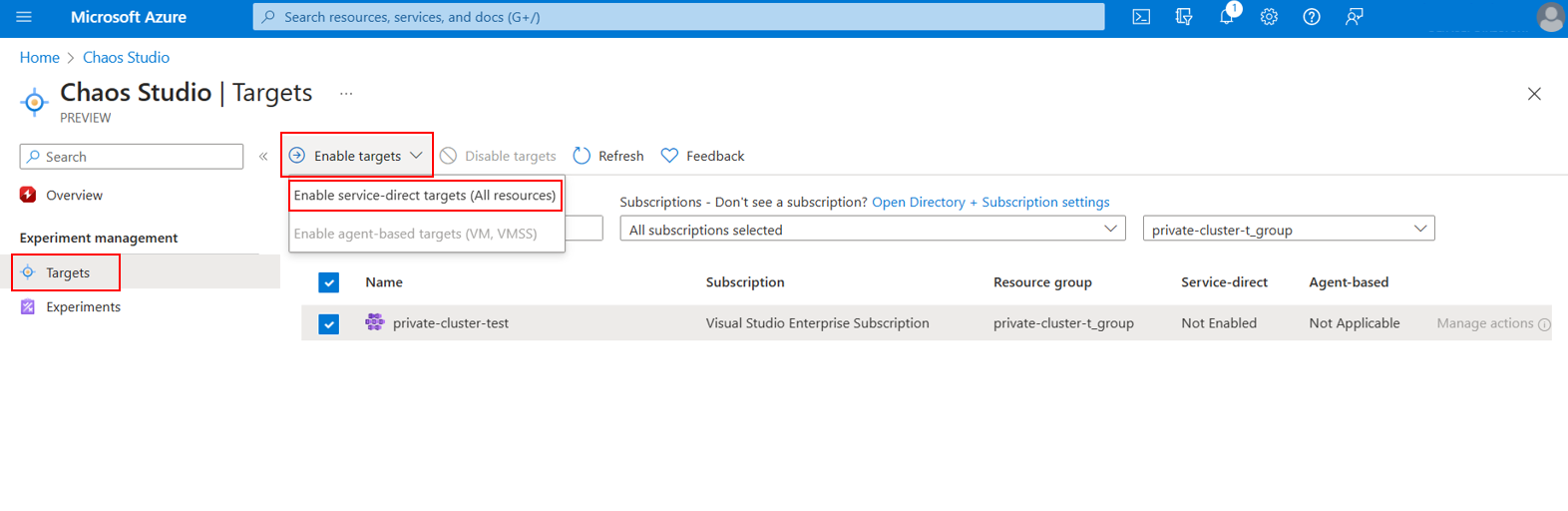
Task: Click the Microsoft Azure brand link
Action: pyautogui.click(x=129, y=17)
